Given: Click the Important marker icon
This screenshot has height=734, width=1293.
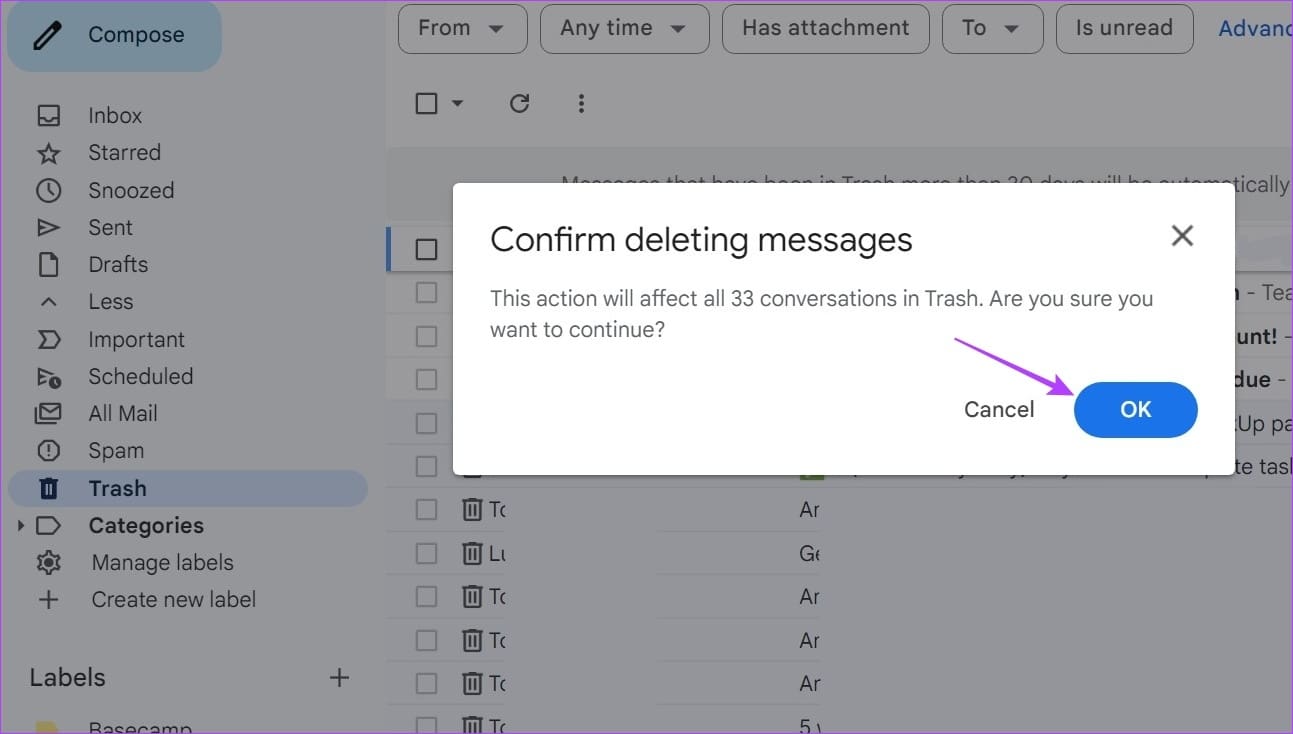Looking at the screenshot, I should pos(48,339).
